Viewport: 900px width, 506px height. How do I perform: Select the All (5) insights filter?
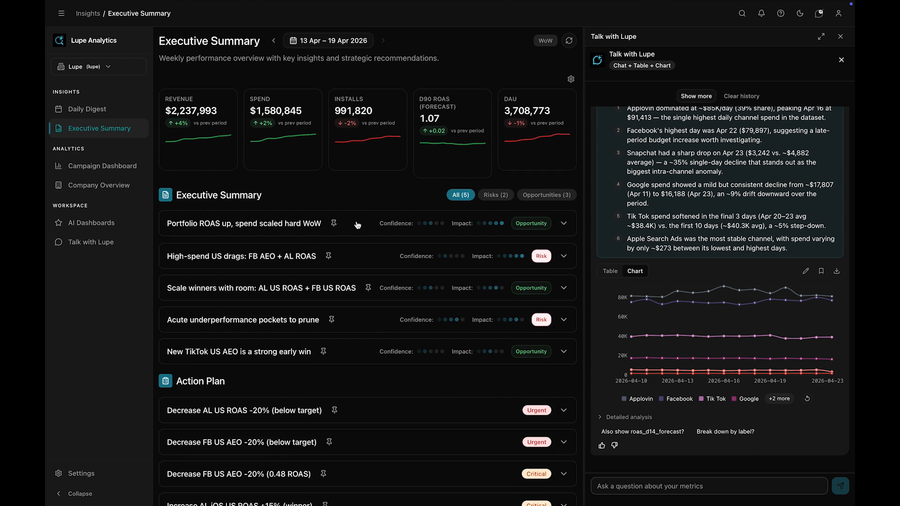point(460,195)
